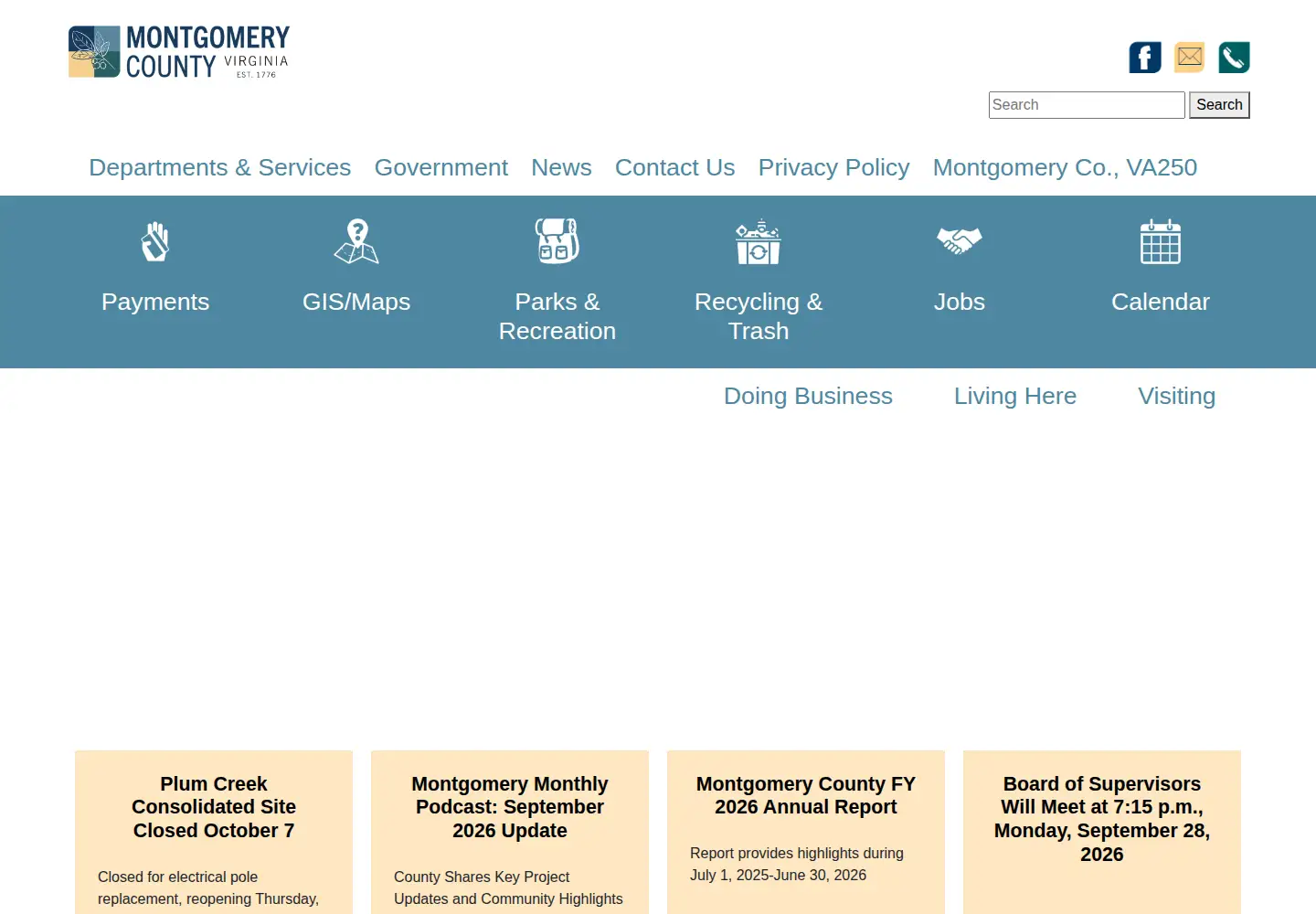Click text 'Closed for electrical pole replacement'
1316x914 pixels.
point(208,887)
